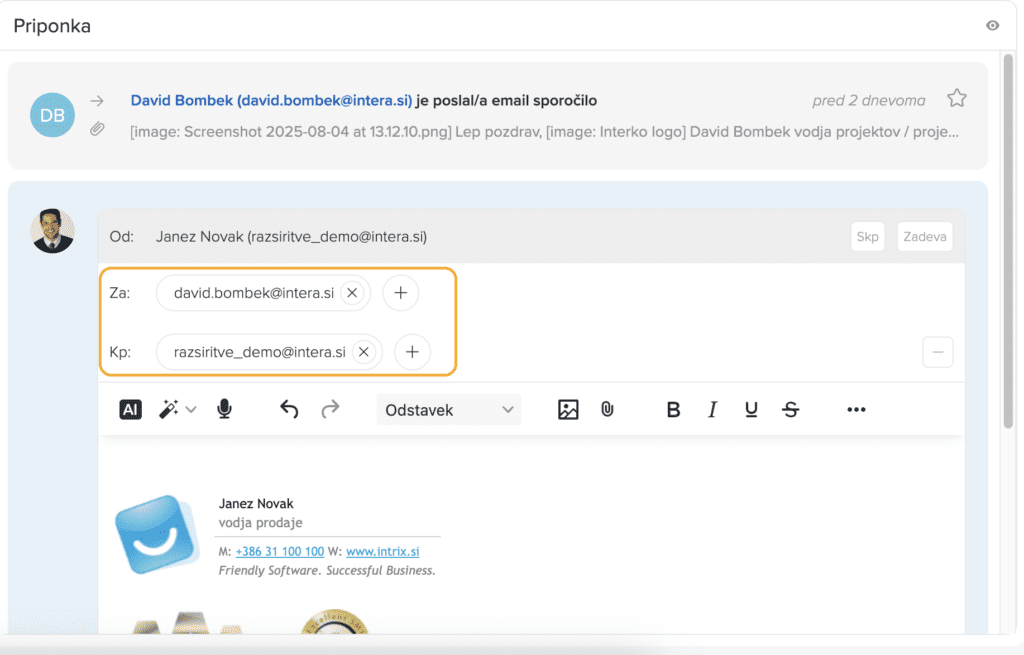Open more formatting options ellipsis menu
This screenshot has height=655, width=1024.
pyautogui.click(x=856, y=409)
